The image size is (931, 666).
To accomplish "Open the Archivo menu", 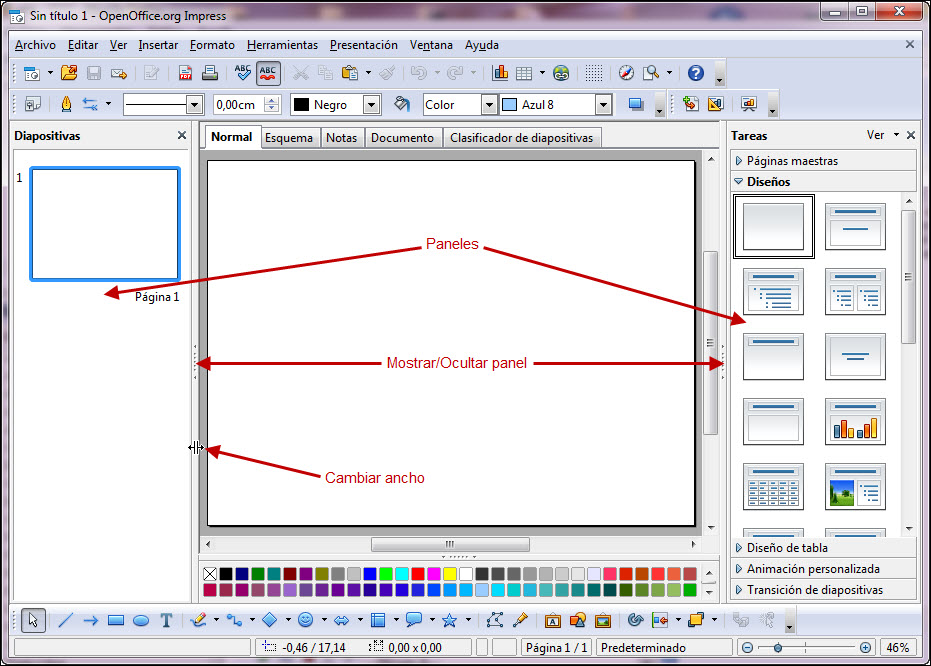I will 35,45.
